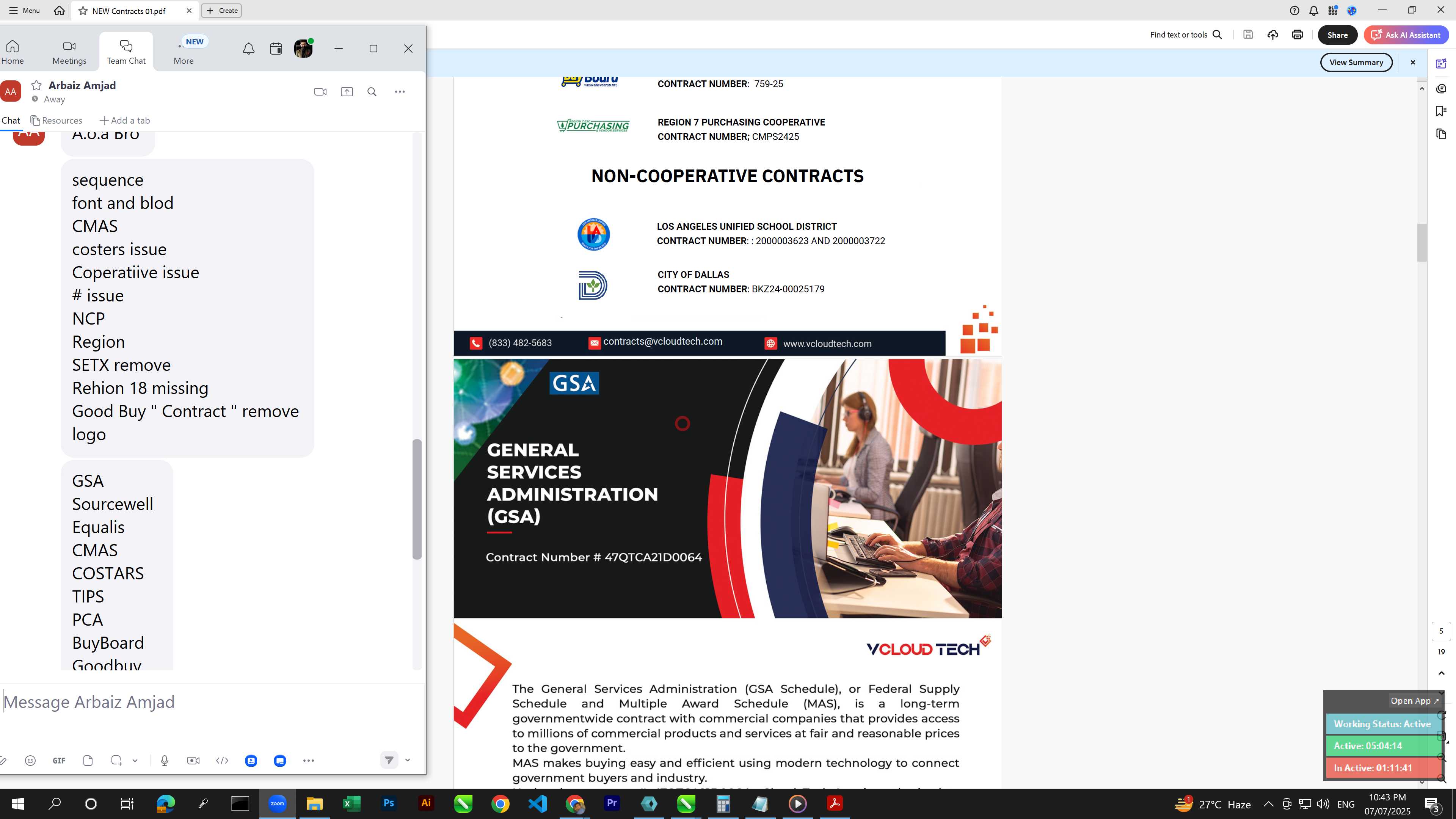1456x819 pixels.
Task: Click the screenshot capture icon
Action: 116,761
